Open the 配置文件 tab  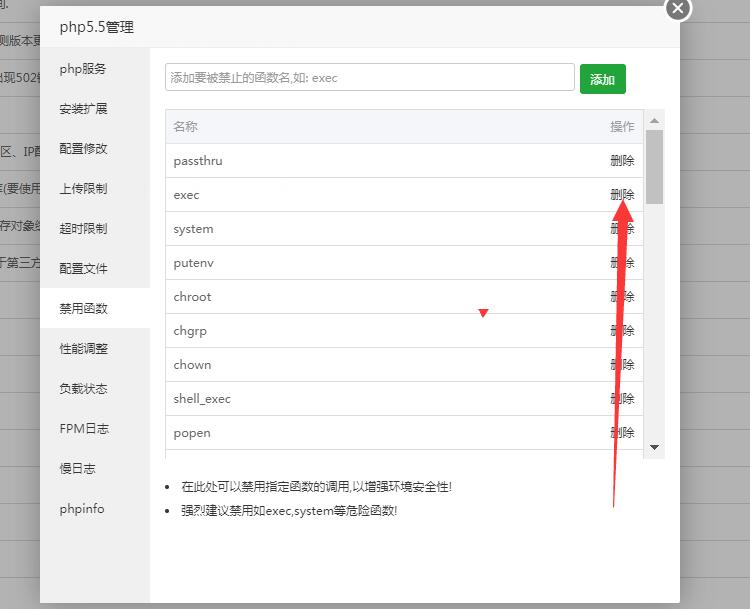coord(83,269)
